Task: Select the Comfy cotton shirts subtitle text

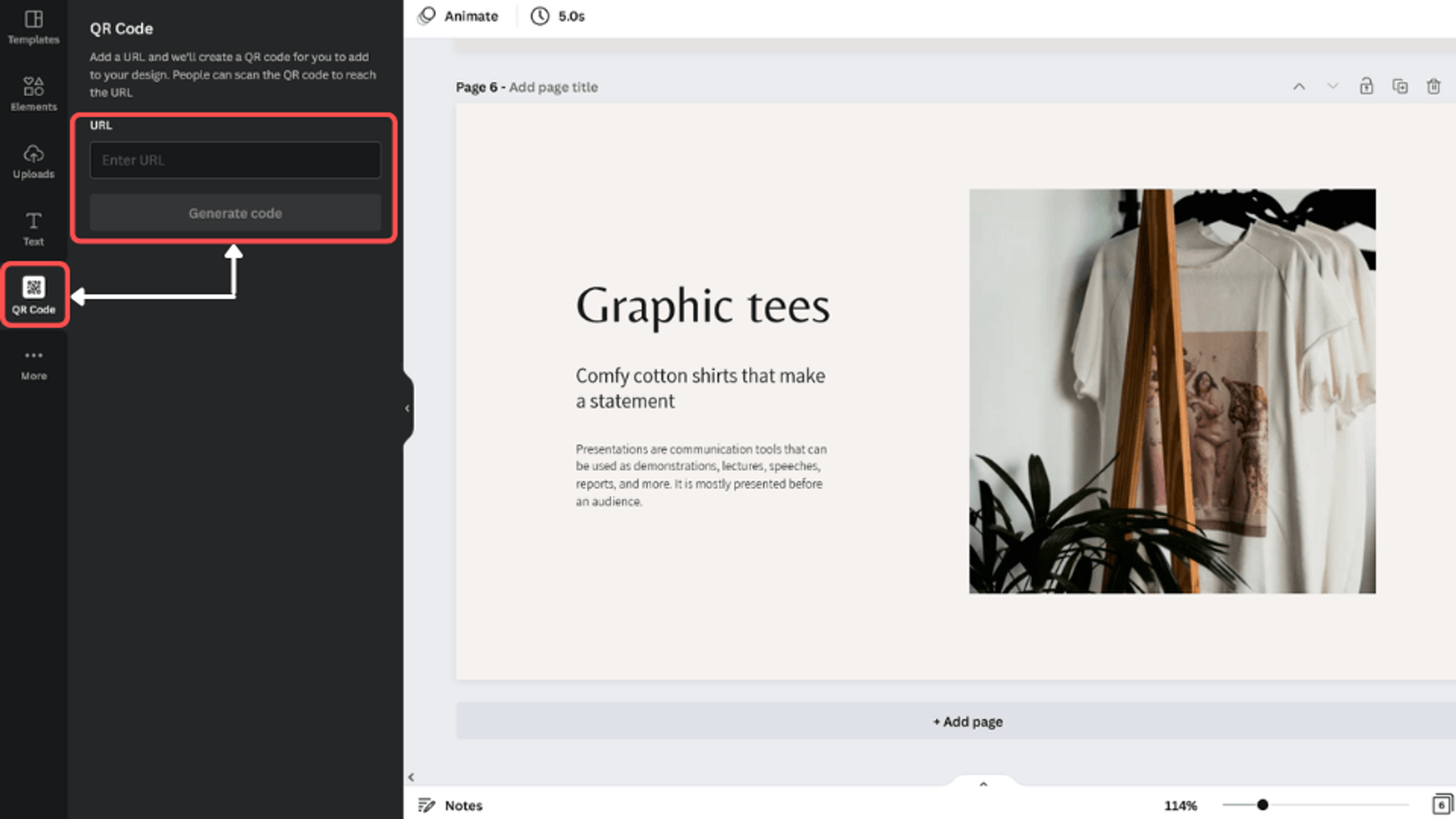Action: pyautogui.click(x=700, y=388)
